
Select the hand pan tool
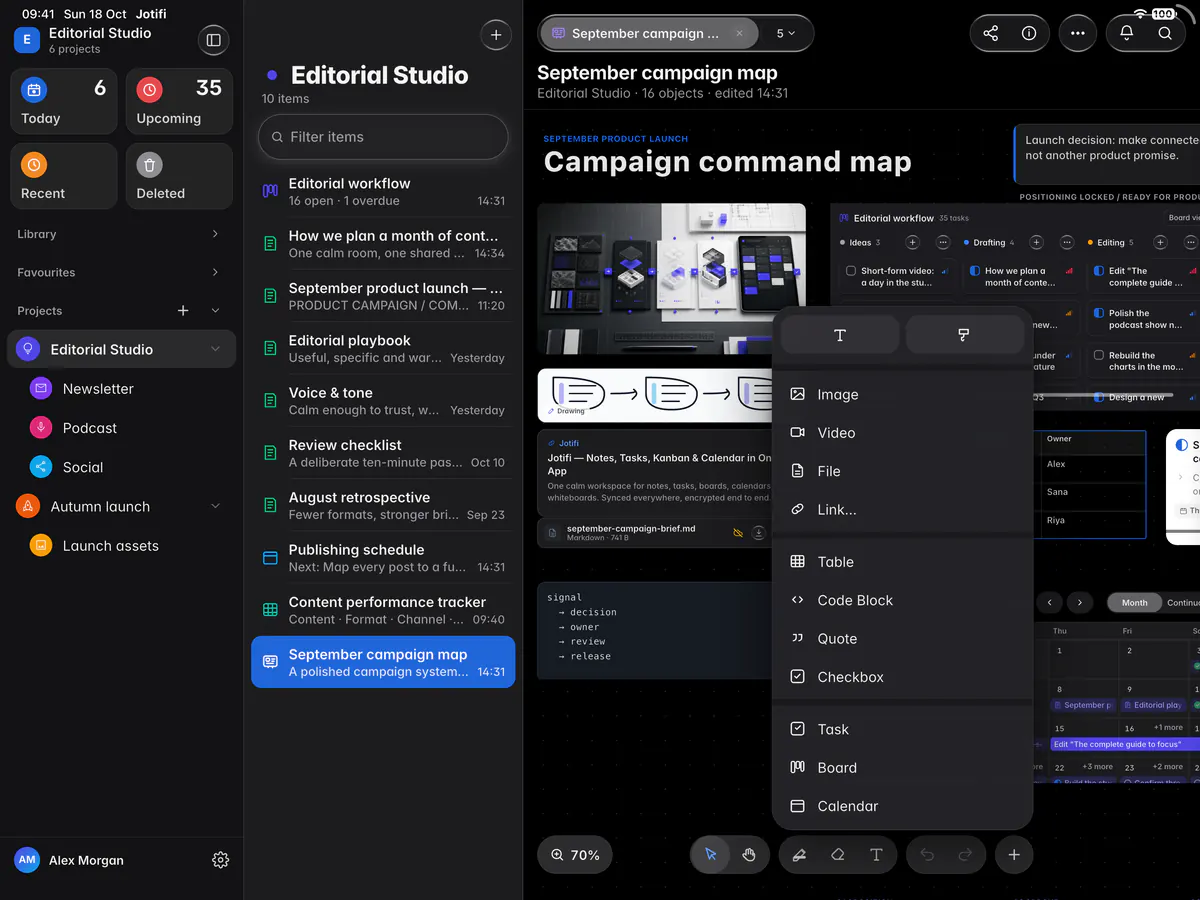(x=749, y=855)
